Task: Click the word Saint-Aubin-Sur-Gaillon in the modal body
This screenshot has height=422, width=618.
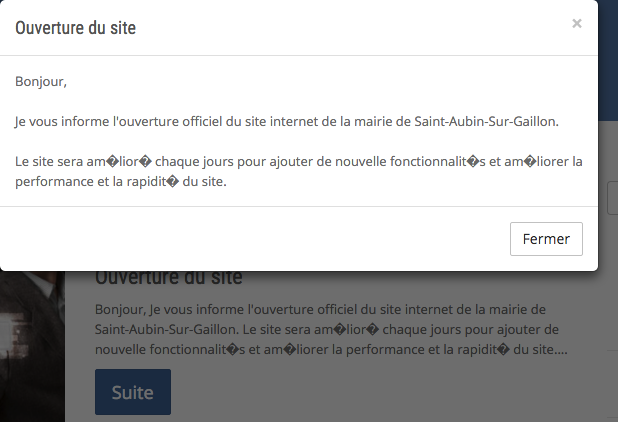Action: (x=486, y=121)
